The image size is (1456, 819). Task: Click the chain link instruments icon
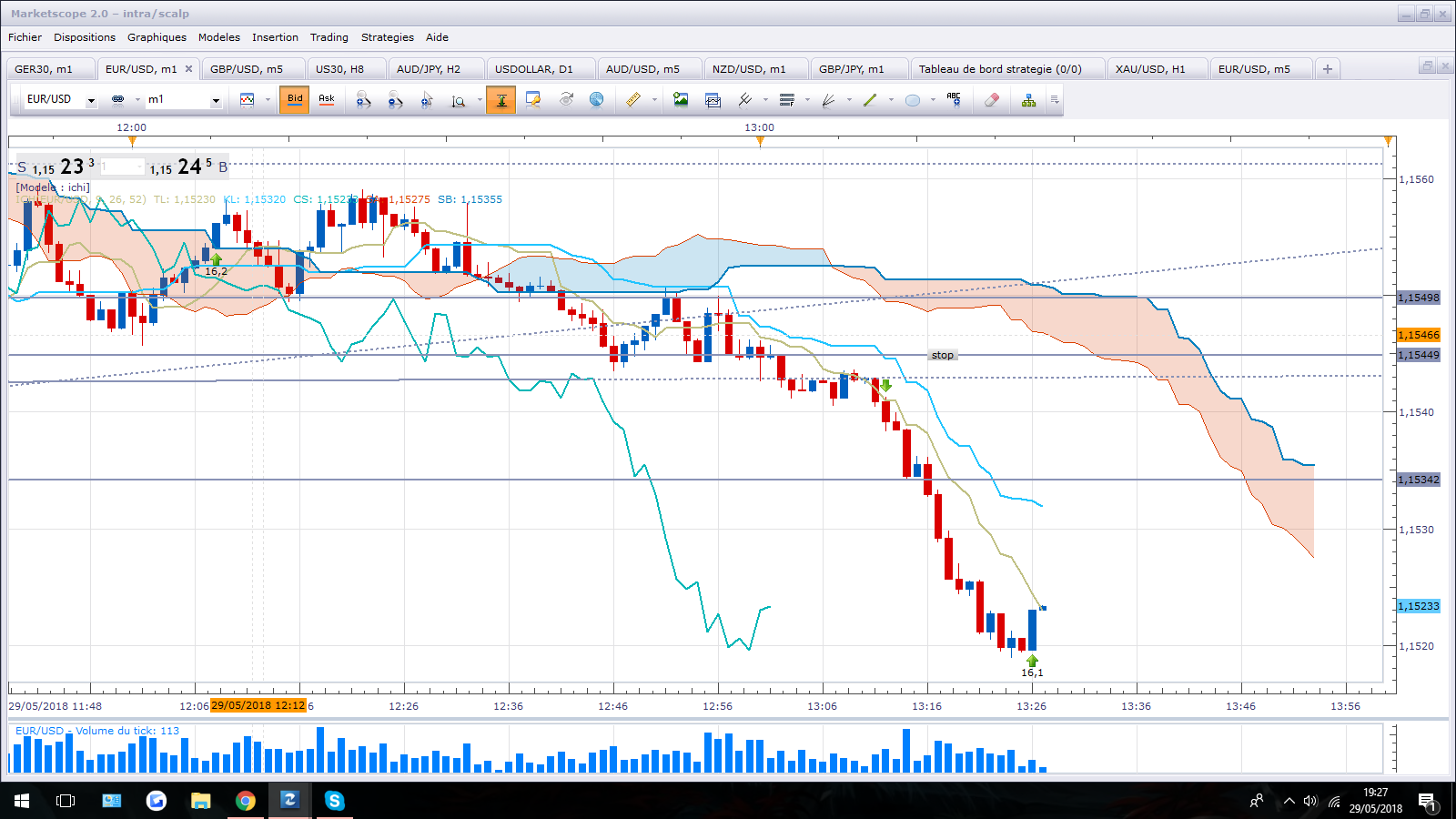click(x=117, y=99)
